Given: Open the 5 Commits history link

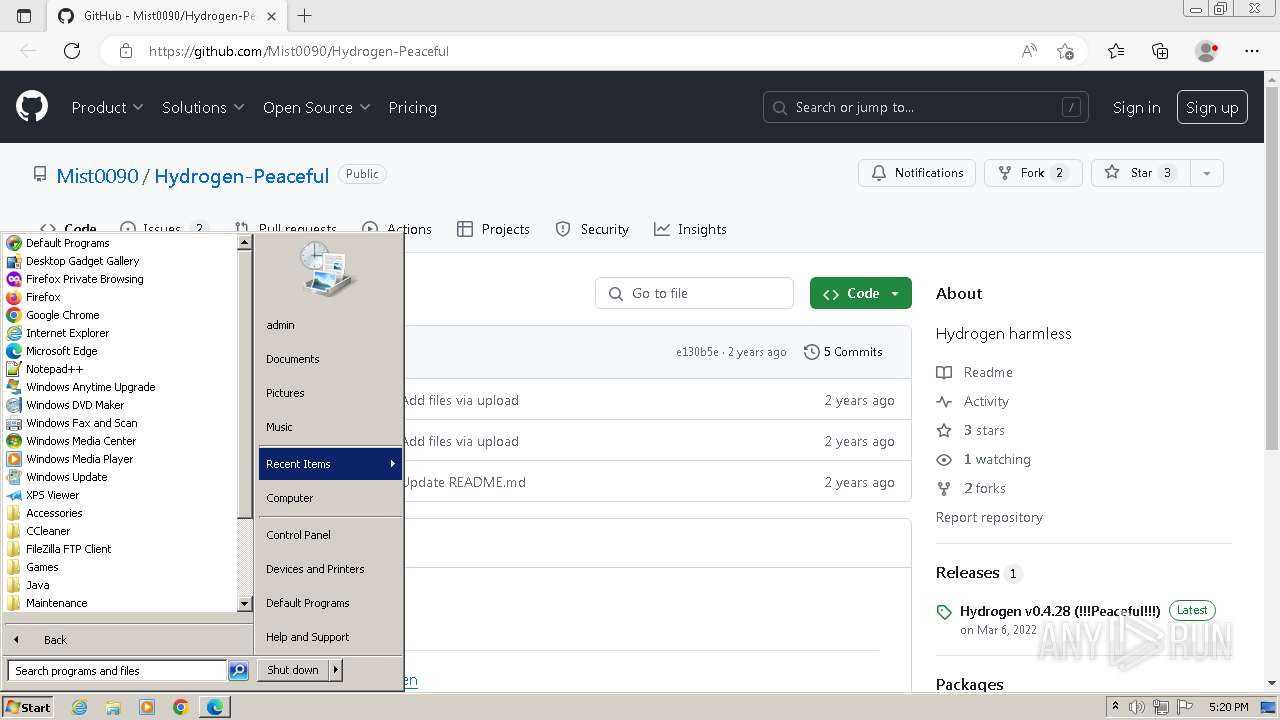Looking at the screenshot, I should (x=843, y=352).
